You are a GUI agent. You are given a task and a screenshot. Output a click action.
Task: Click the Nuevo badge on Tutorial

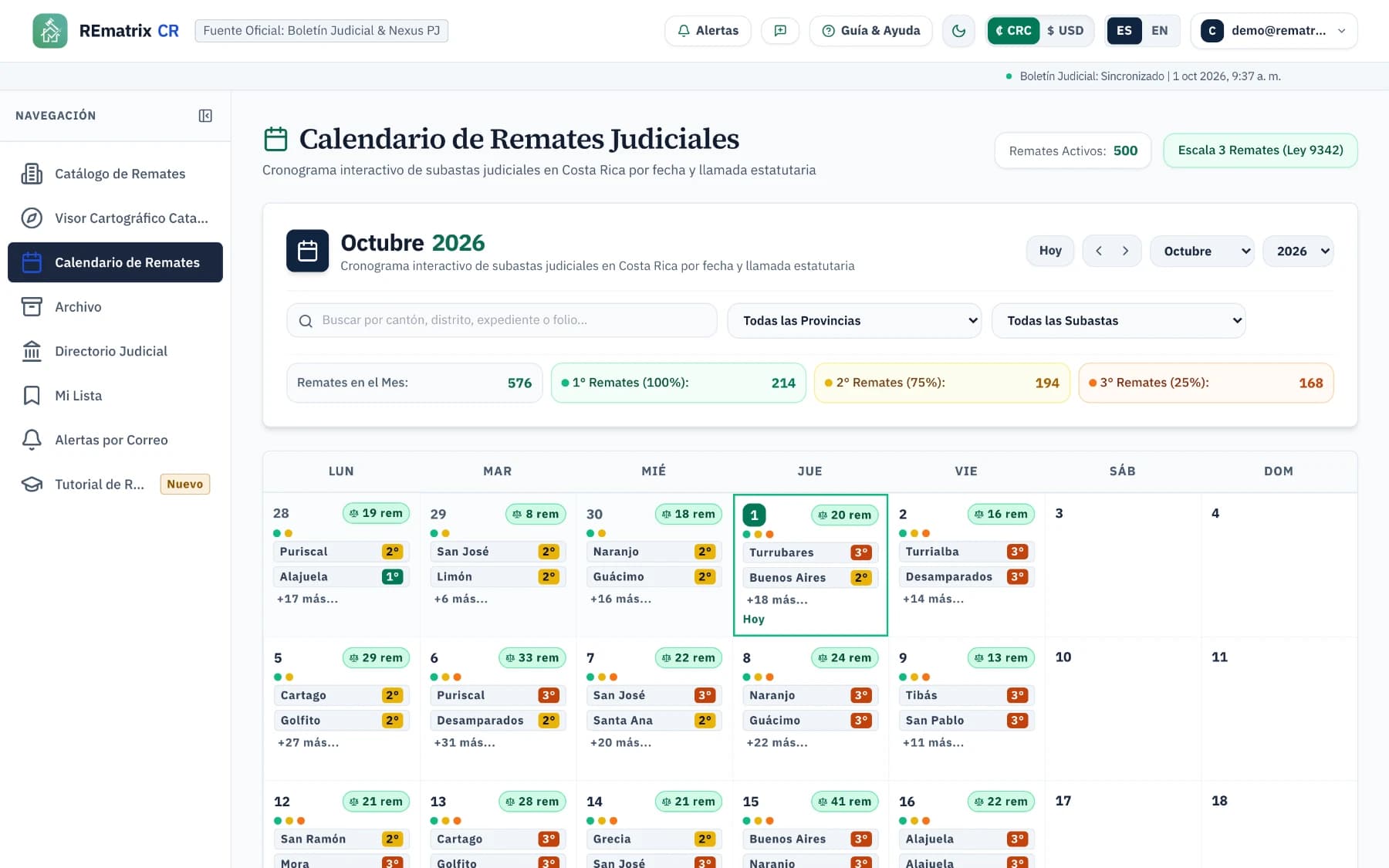click(x=185, y=485)
